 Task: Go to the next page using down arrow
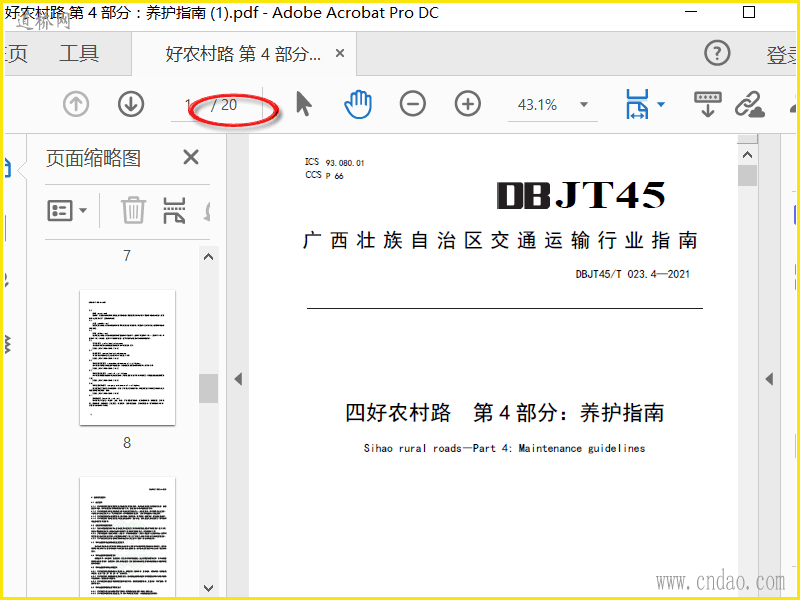pyautogui.click(x=131, y=104)
